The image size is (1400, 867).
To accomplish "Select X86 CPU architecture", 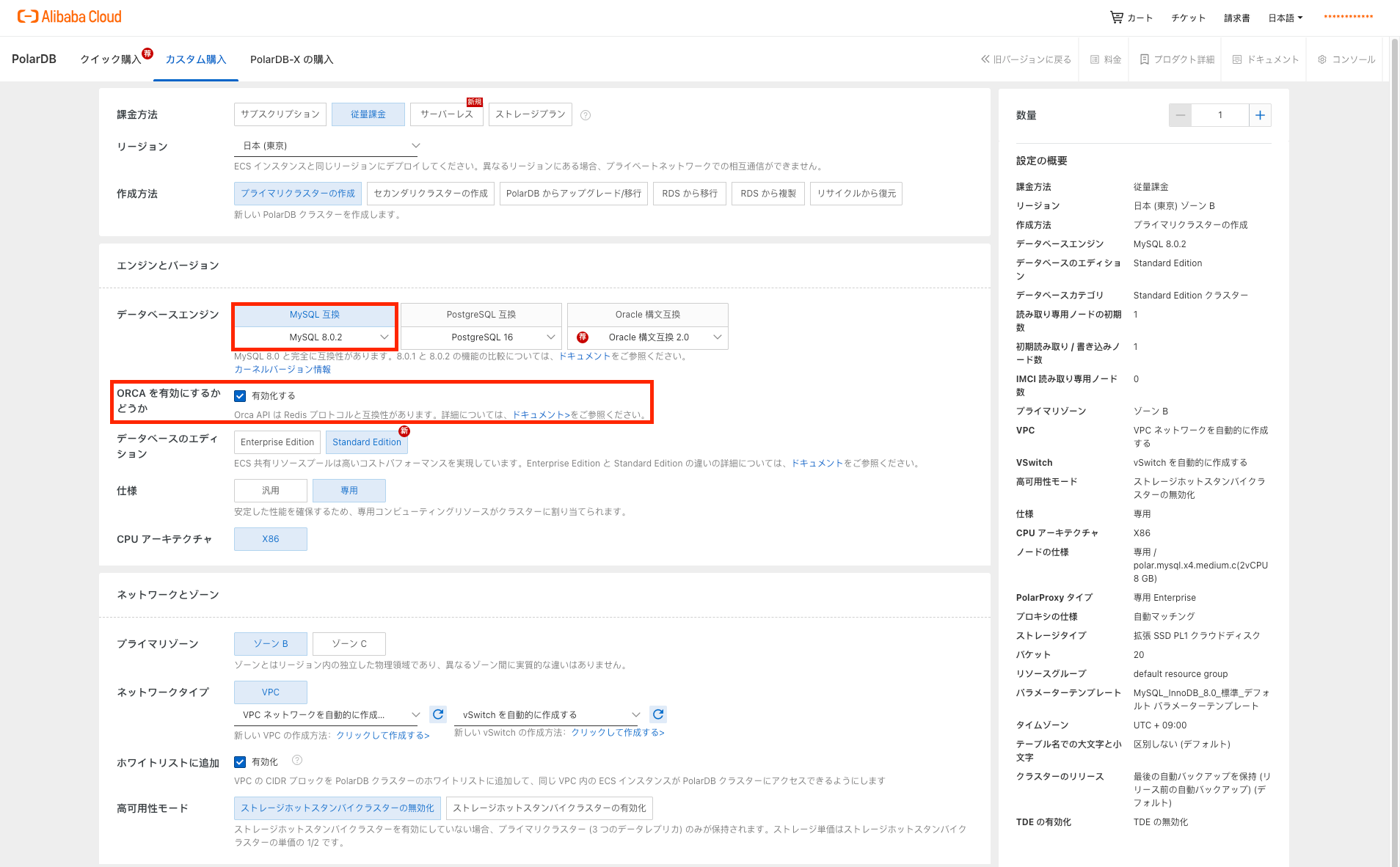I will click(x=271, y=539).
